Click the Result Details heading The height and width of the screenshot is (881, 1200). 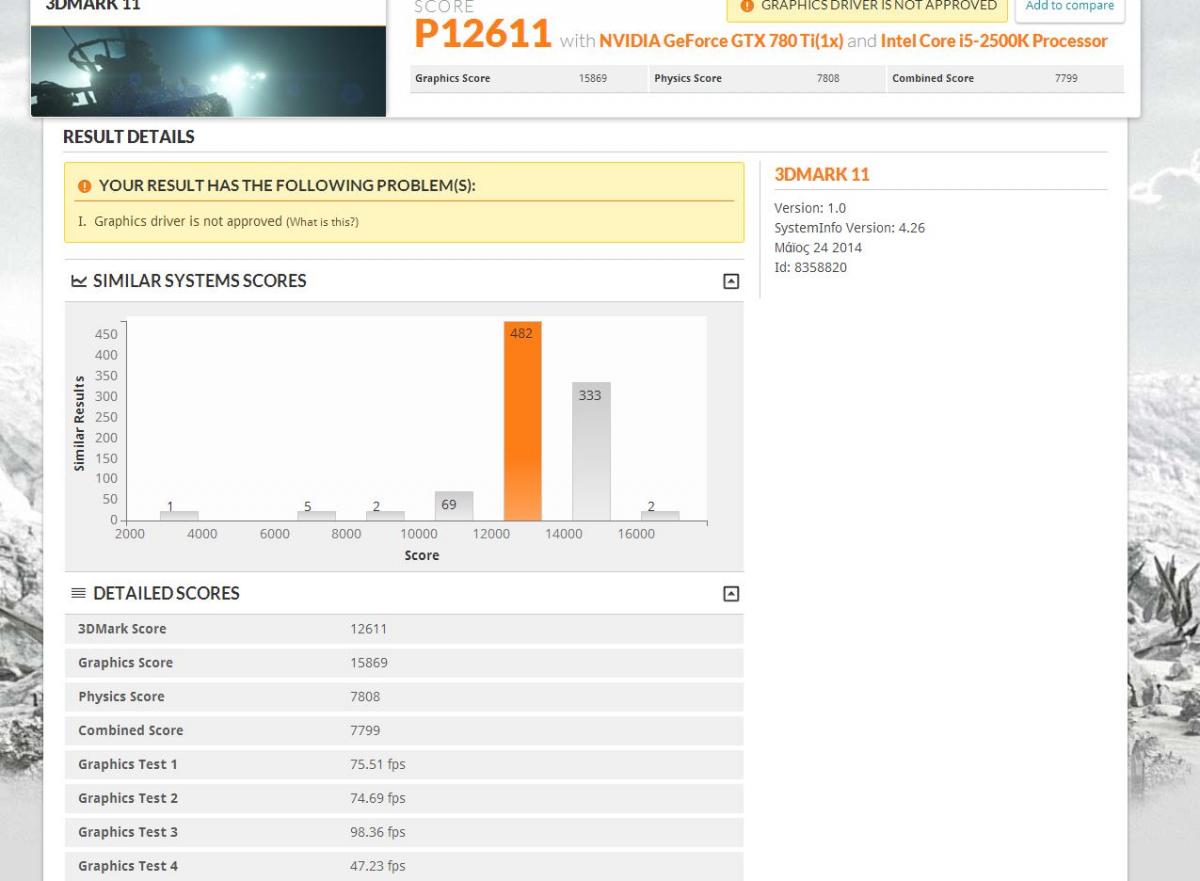pos(129,137)
